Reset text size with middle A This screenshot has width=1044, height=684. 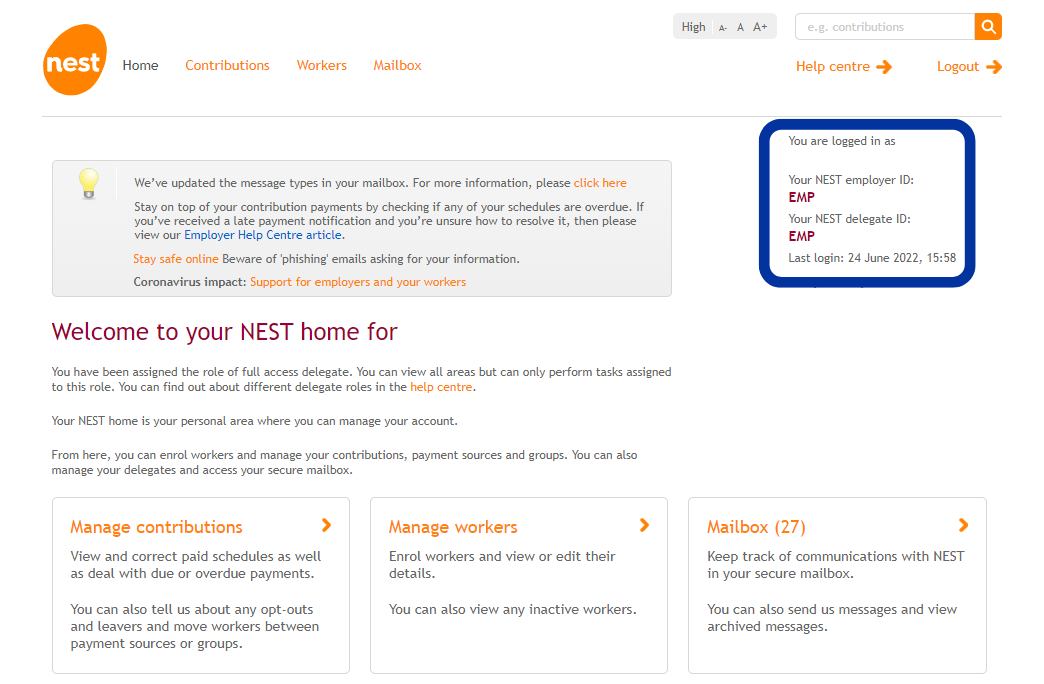pos(740,27)
